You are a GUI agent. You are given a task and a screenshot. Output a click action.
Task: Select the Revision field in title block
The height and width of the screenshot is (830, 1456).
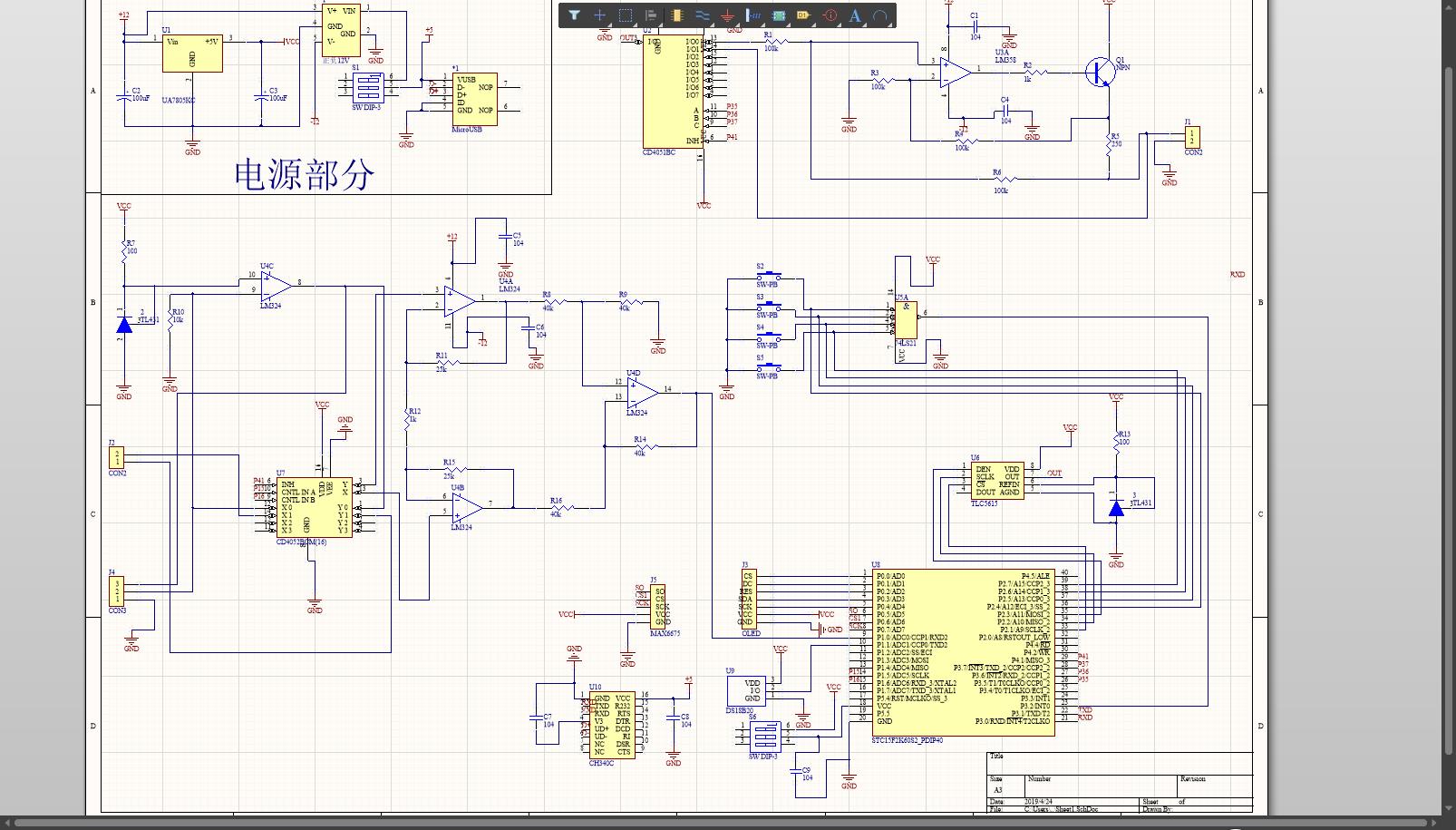(1215, 785)
